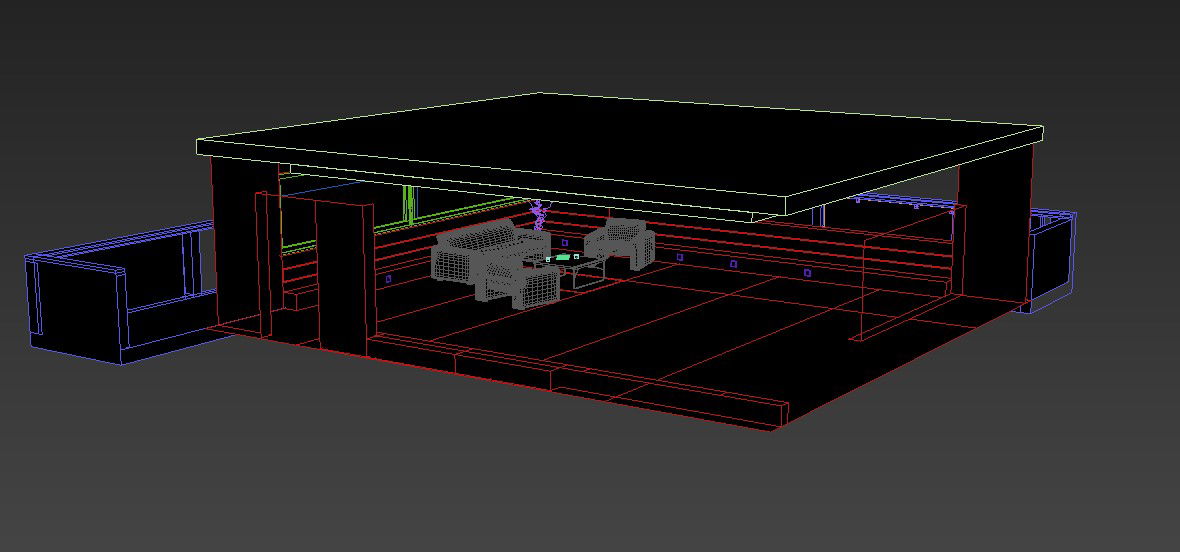
Task: Select the green window frame on the left
Action: (x=408, y=204)
